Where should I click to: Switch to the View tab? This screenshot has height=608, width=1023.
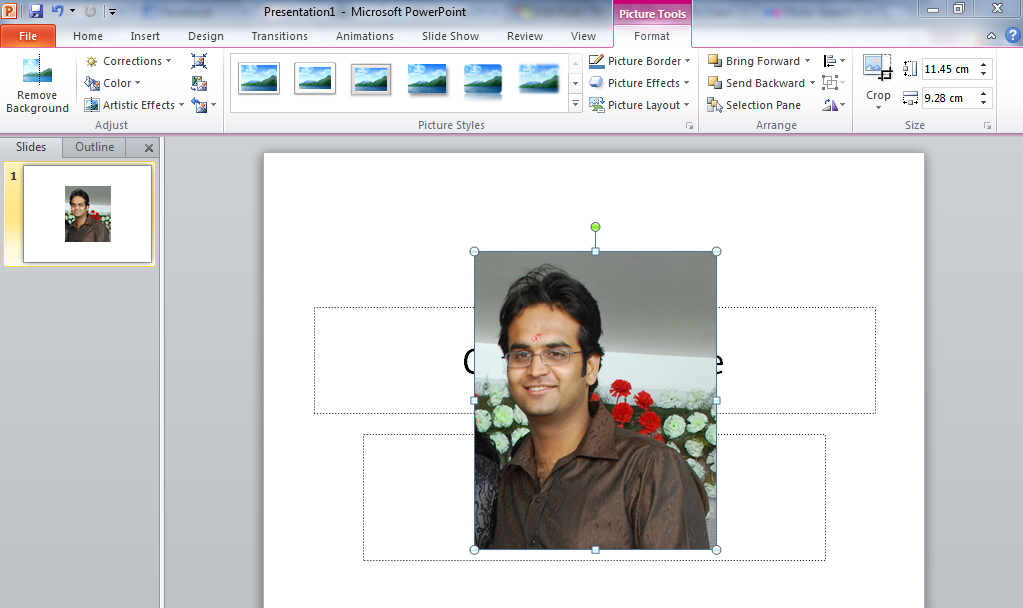pyautogui.click(x=583, y=36)
